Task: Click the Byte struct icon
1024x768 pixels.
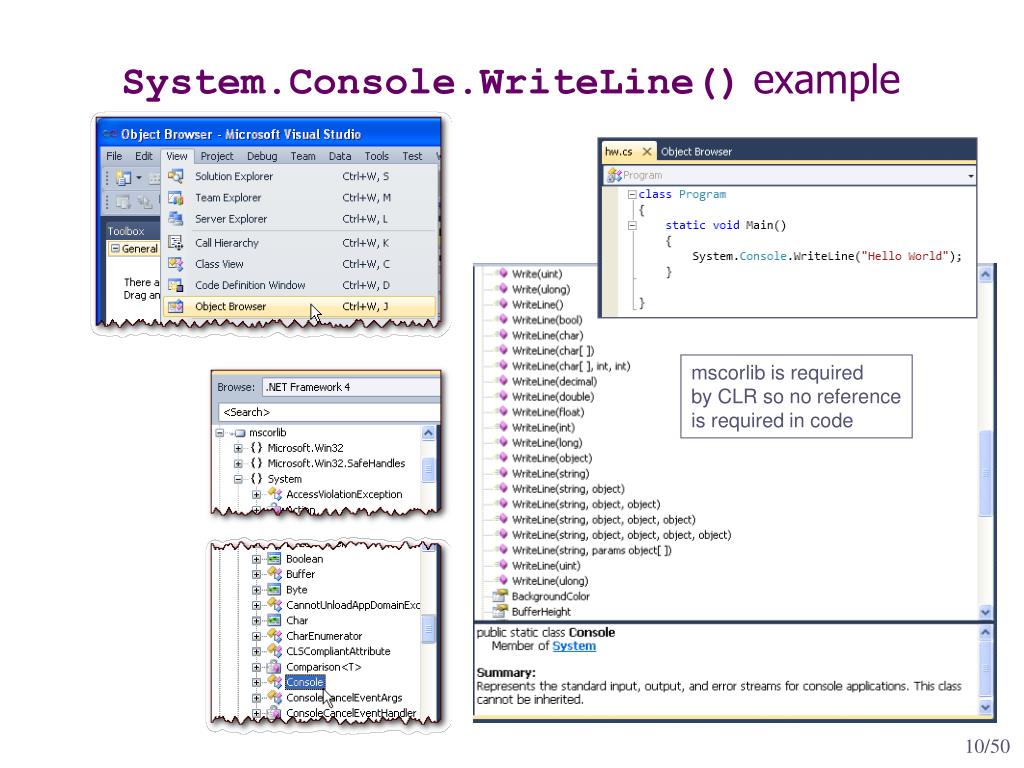Action: click(x=275, y=590)
